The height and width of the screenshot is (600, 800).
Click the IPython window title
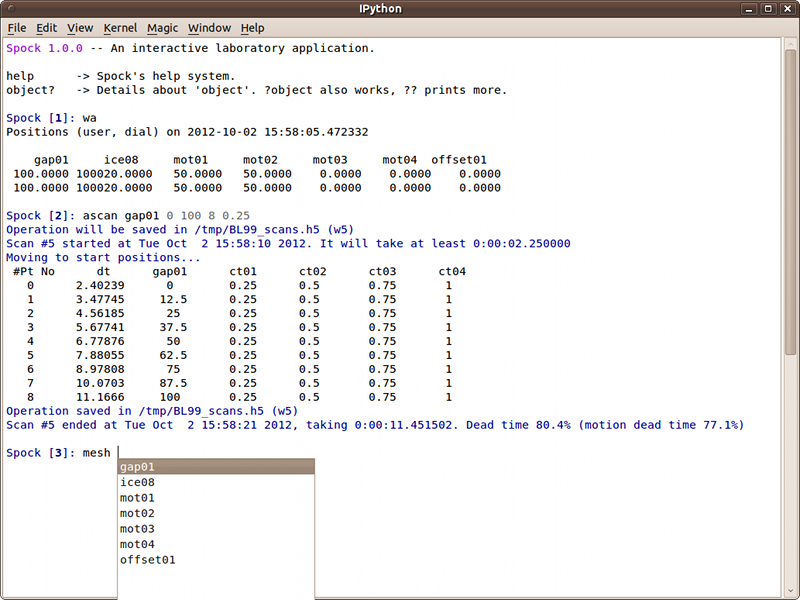(x=380, y=9)
